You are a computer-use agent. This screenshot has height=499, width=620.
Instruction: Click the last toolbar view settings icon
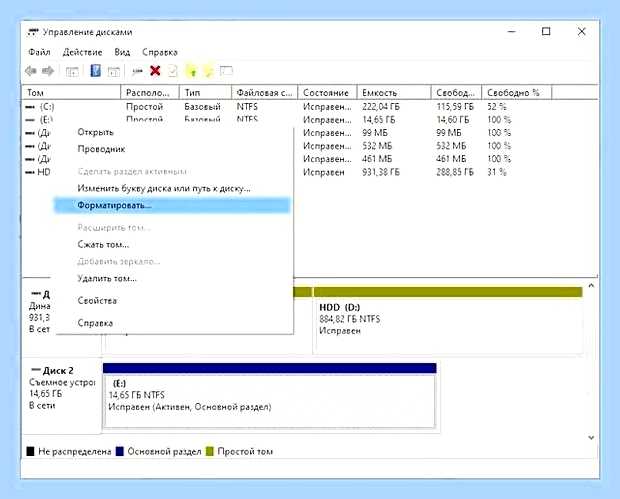tap(226, 71)
